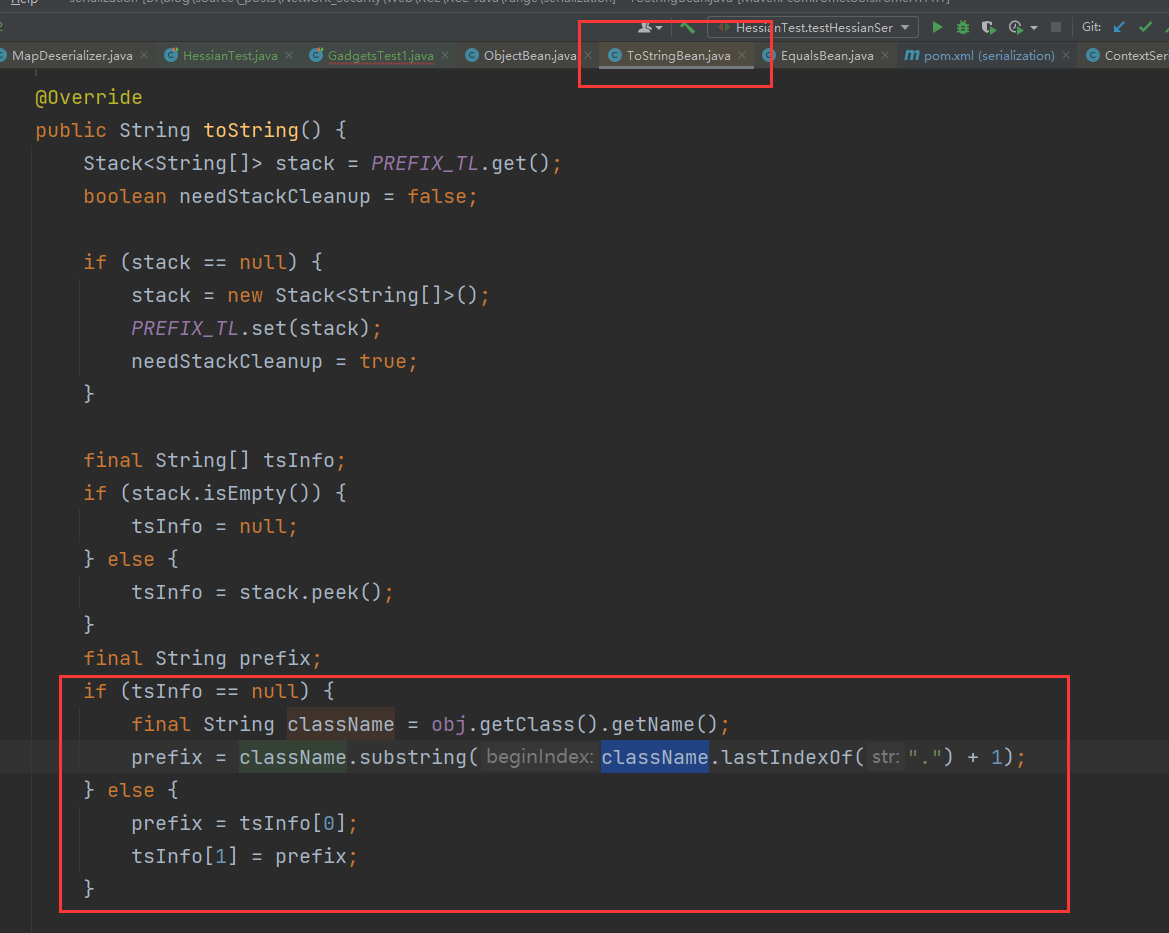Update project with the blue Git arrow

[x=1119, y=28]
